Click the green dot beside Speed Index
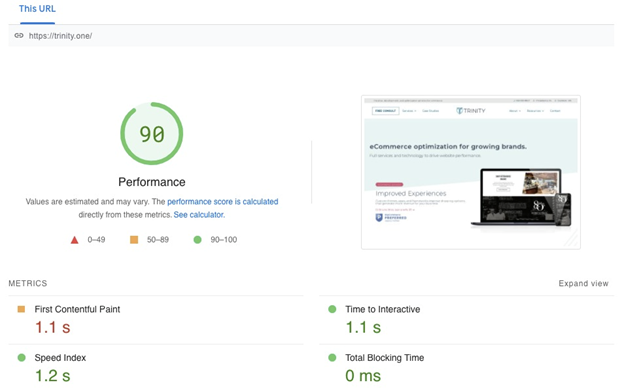Viewport: 624px width, 391px height. click(21, 358)
